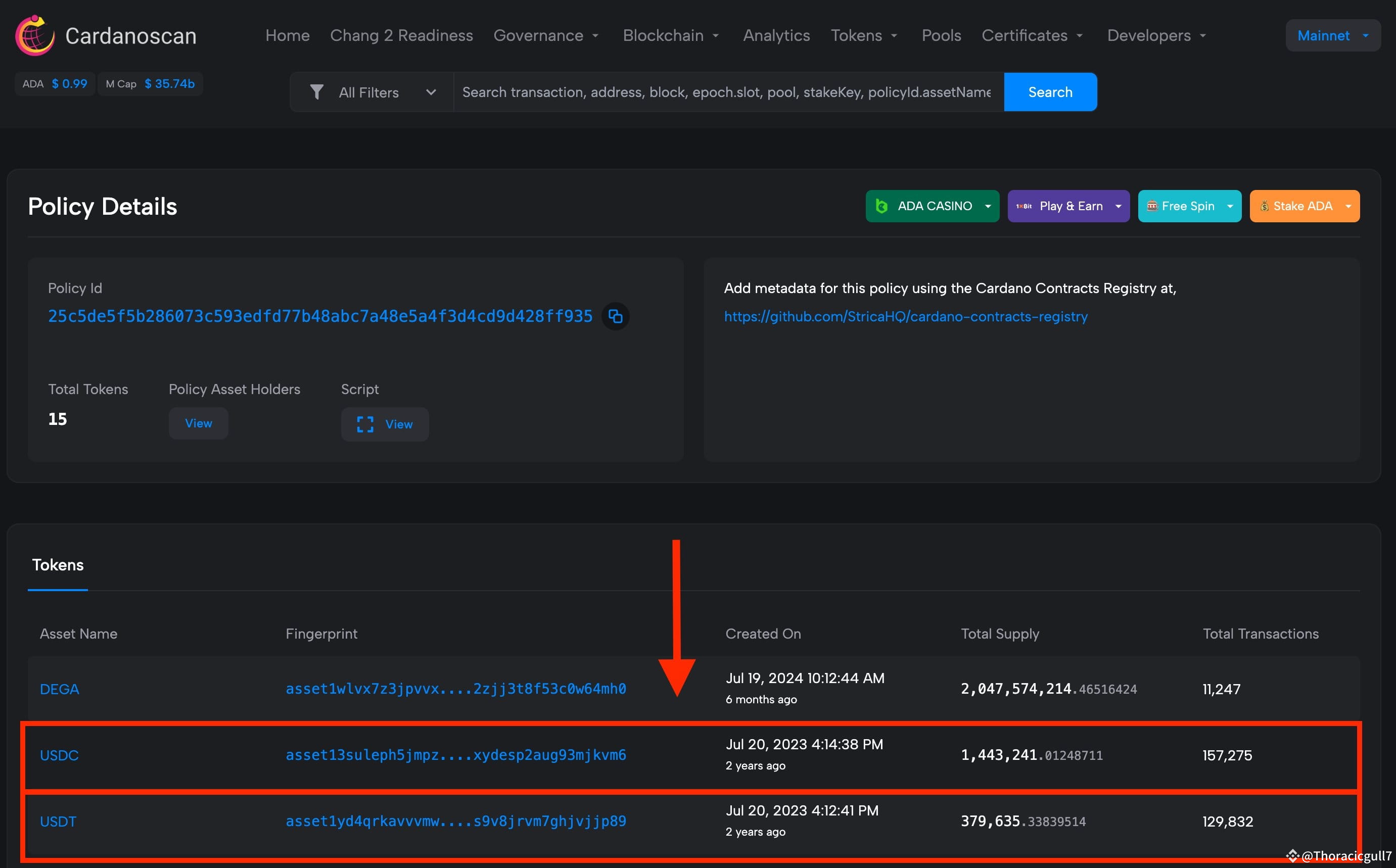View the Policy Asset Holders
The image size is (1396, 868).
(198, 423)
